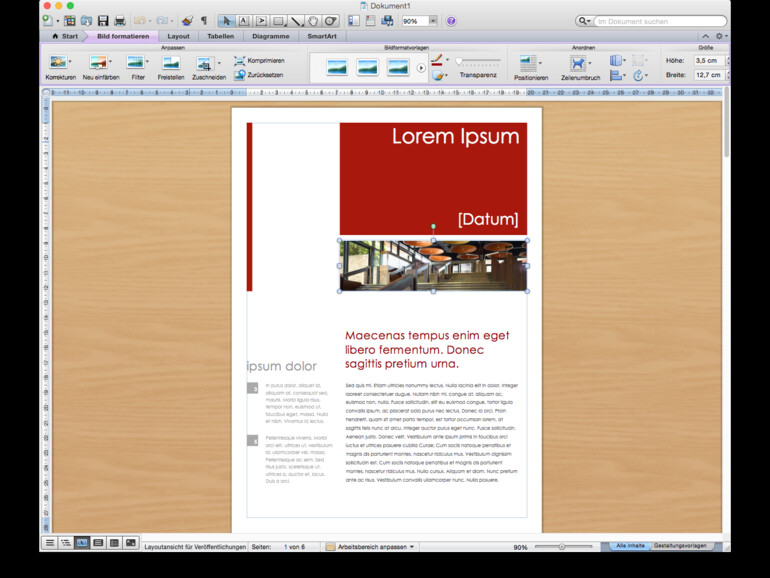Open the SmartArt ribbon tab

(322, 36)
